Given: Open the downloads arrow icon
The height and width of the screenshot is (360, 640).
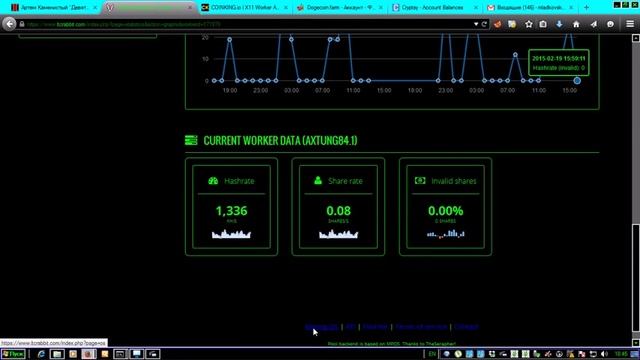Looking at the screenshot, I should 559,24.
